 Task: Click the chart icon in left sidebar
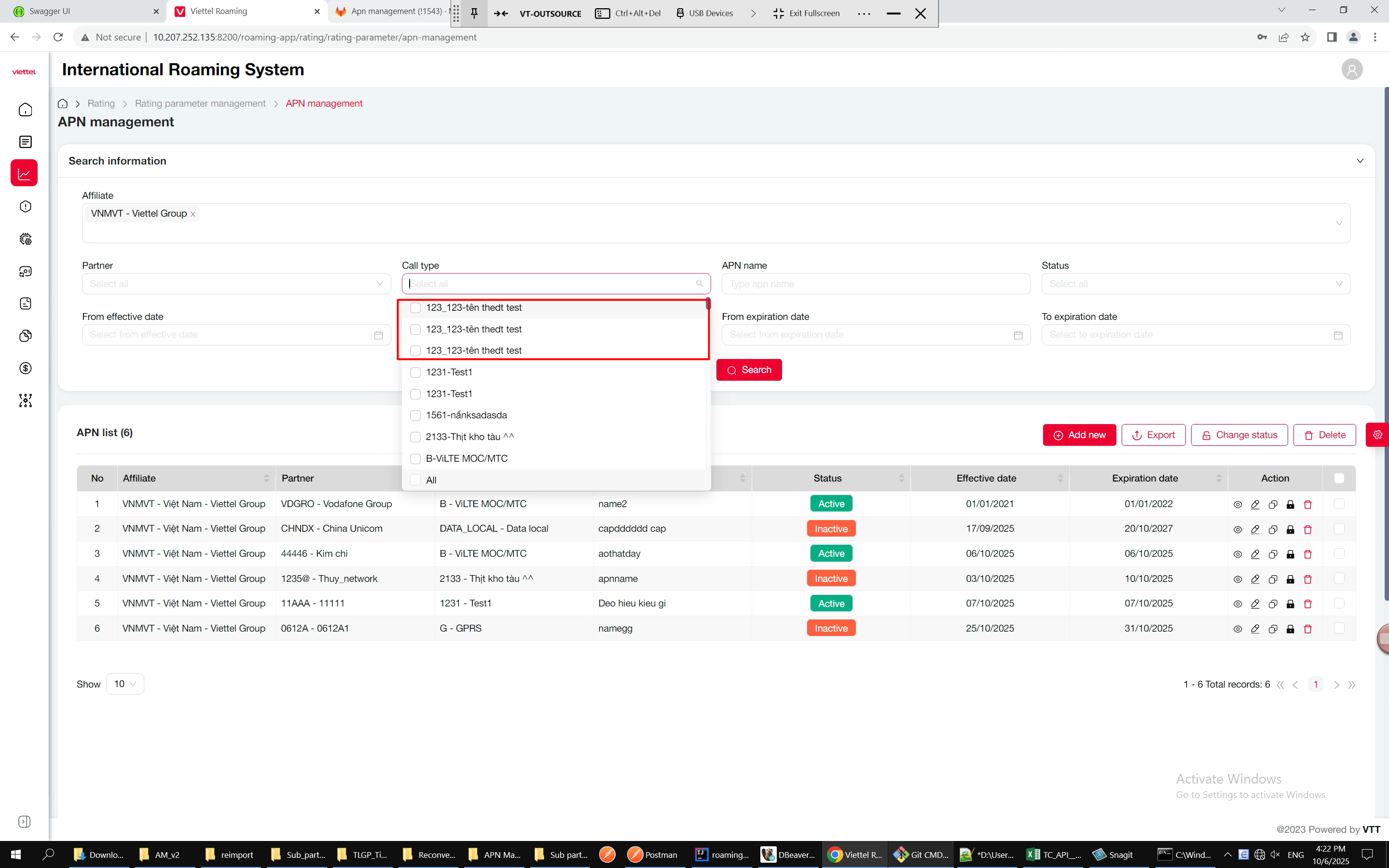[x=24, y=173]
